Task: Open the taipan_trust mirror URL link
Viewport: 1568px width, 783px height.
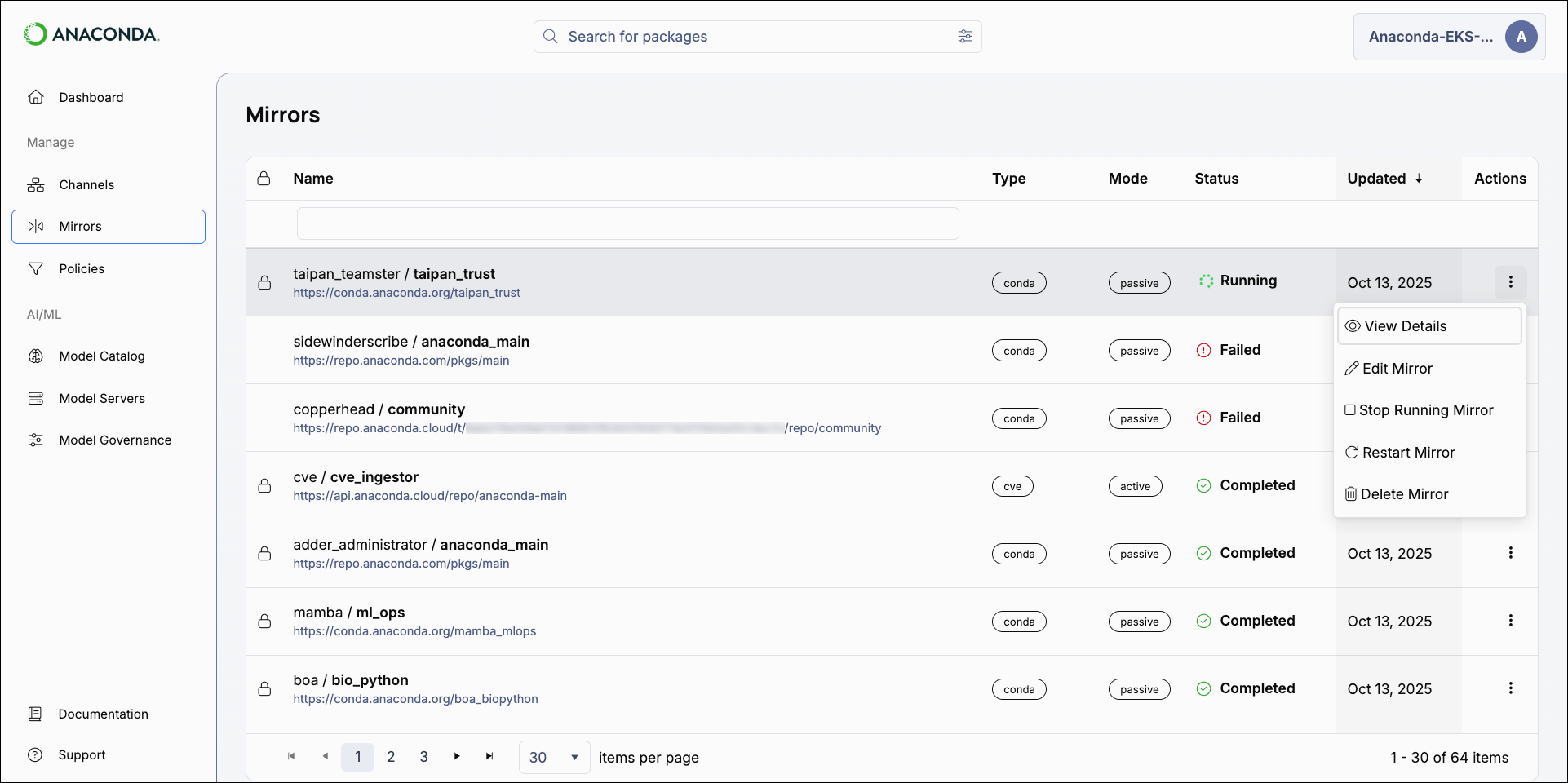Action: 407,293
